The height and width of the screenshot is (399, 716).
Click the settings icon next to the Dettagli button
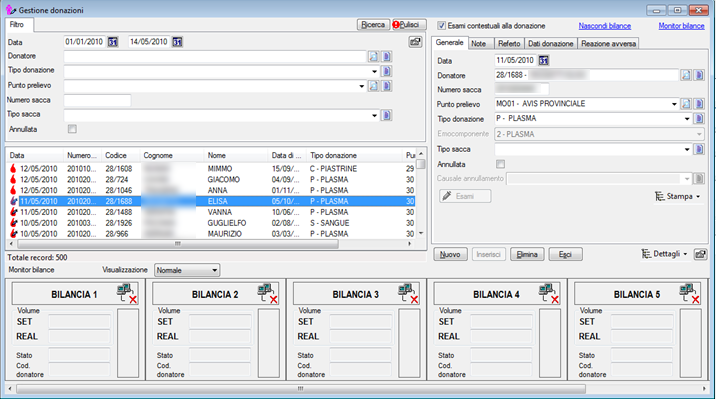click(x=700, y=254)
